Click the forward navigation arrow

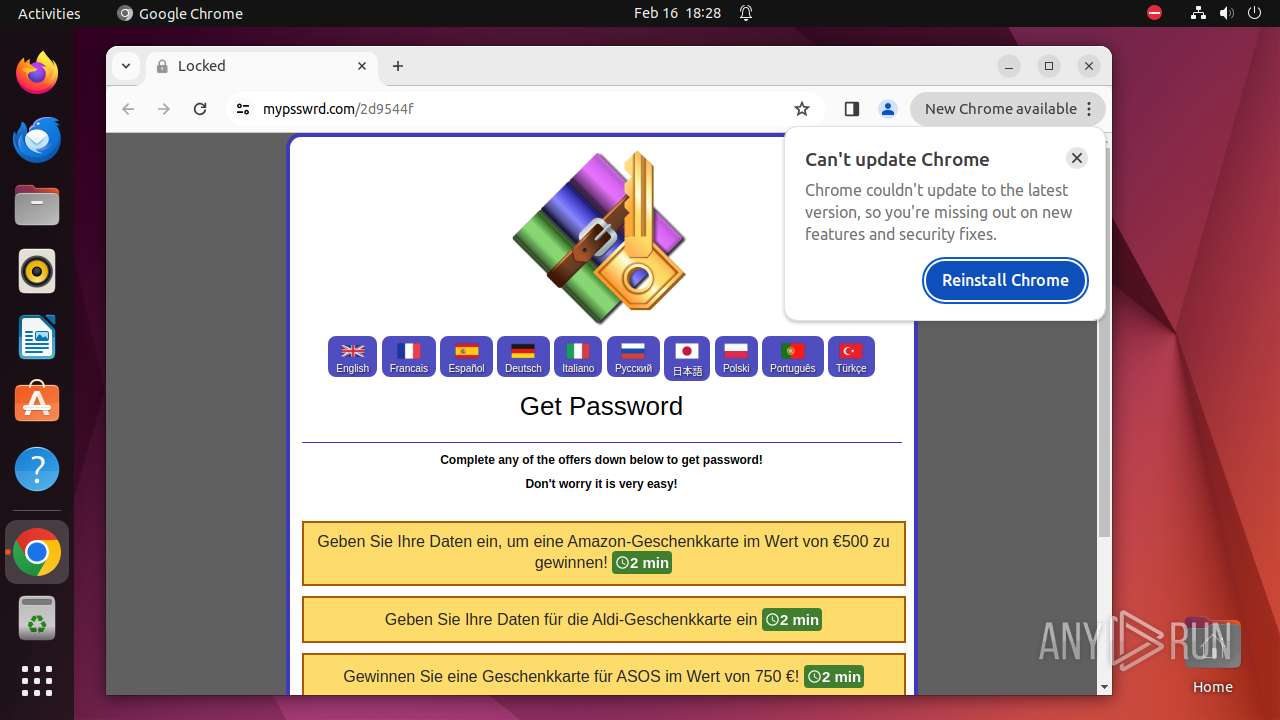[x=164, y=109]
